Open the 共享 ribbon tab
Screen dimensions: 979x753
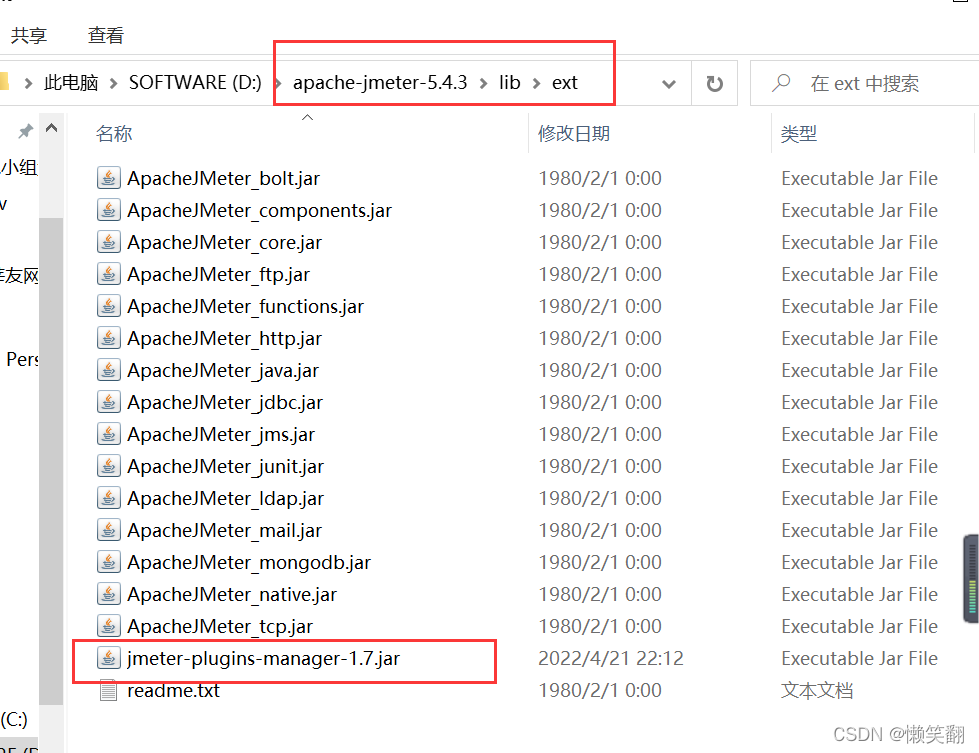pyautogui.click(x=29, y=35)
